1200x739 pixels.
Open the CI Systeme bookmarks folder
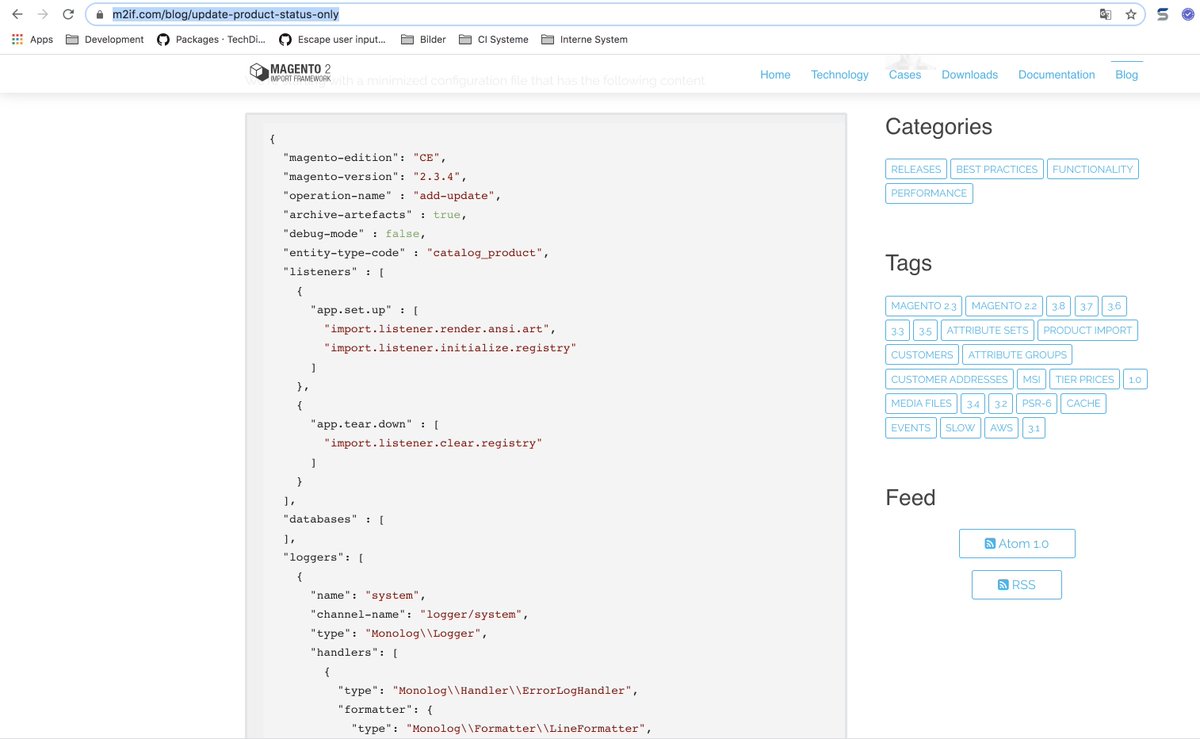494,40
